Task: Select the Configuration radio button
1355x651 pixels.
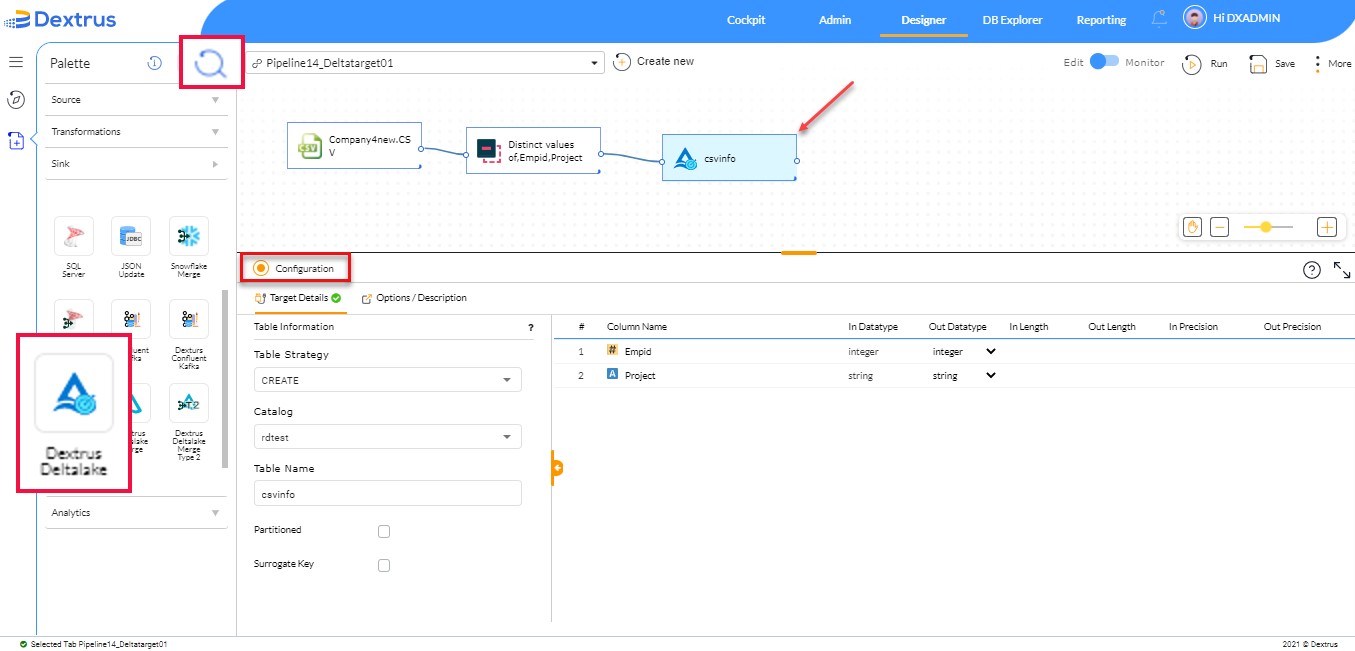Action: (261, 268)
